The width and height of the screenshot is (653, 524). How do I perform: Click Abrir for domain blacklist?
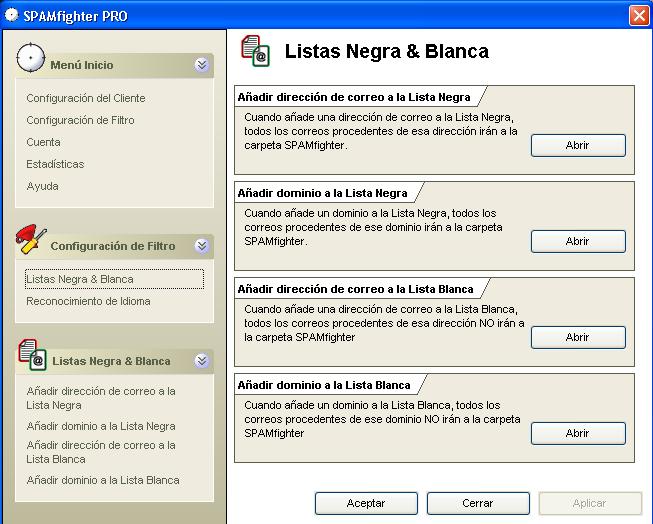(x=578, y=241)
